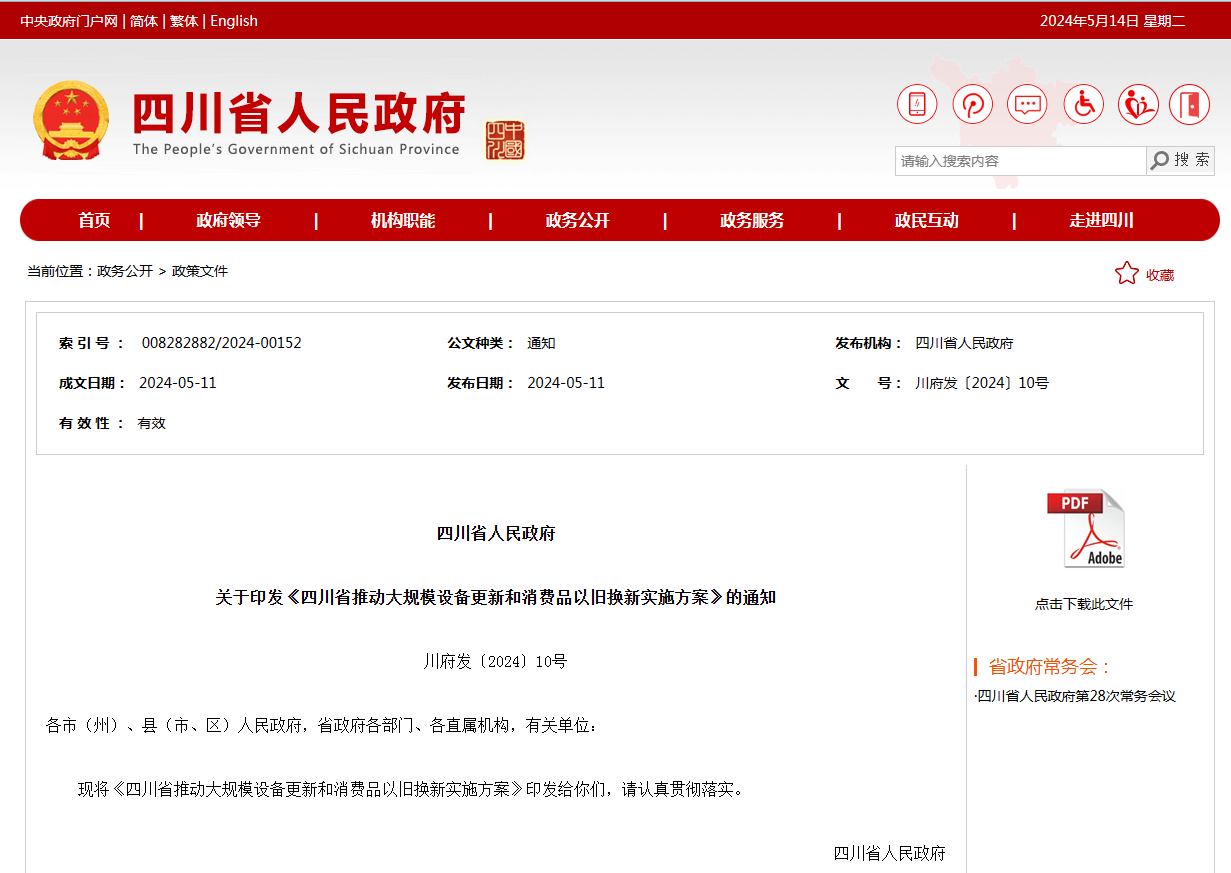Click the circular P-shaped icon
1231x873 pixels.
click(972, 104)
